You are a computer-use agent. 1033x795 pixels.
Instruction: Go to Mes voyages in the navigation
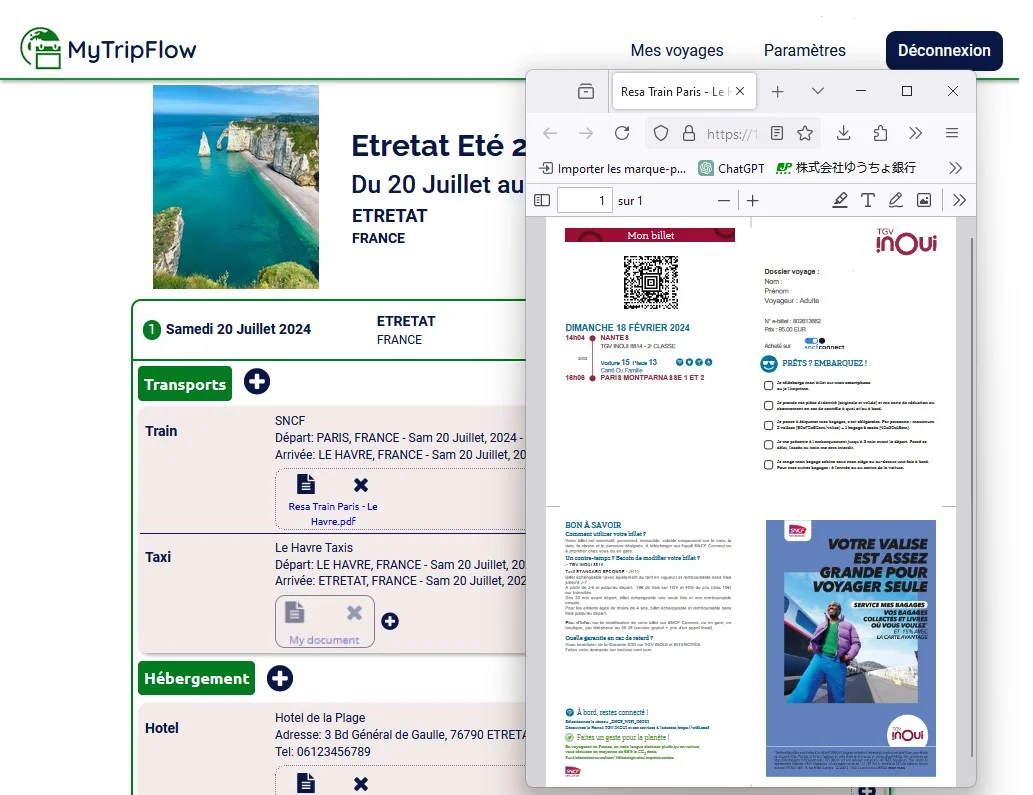coord(677,50)
